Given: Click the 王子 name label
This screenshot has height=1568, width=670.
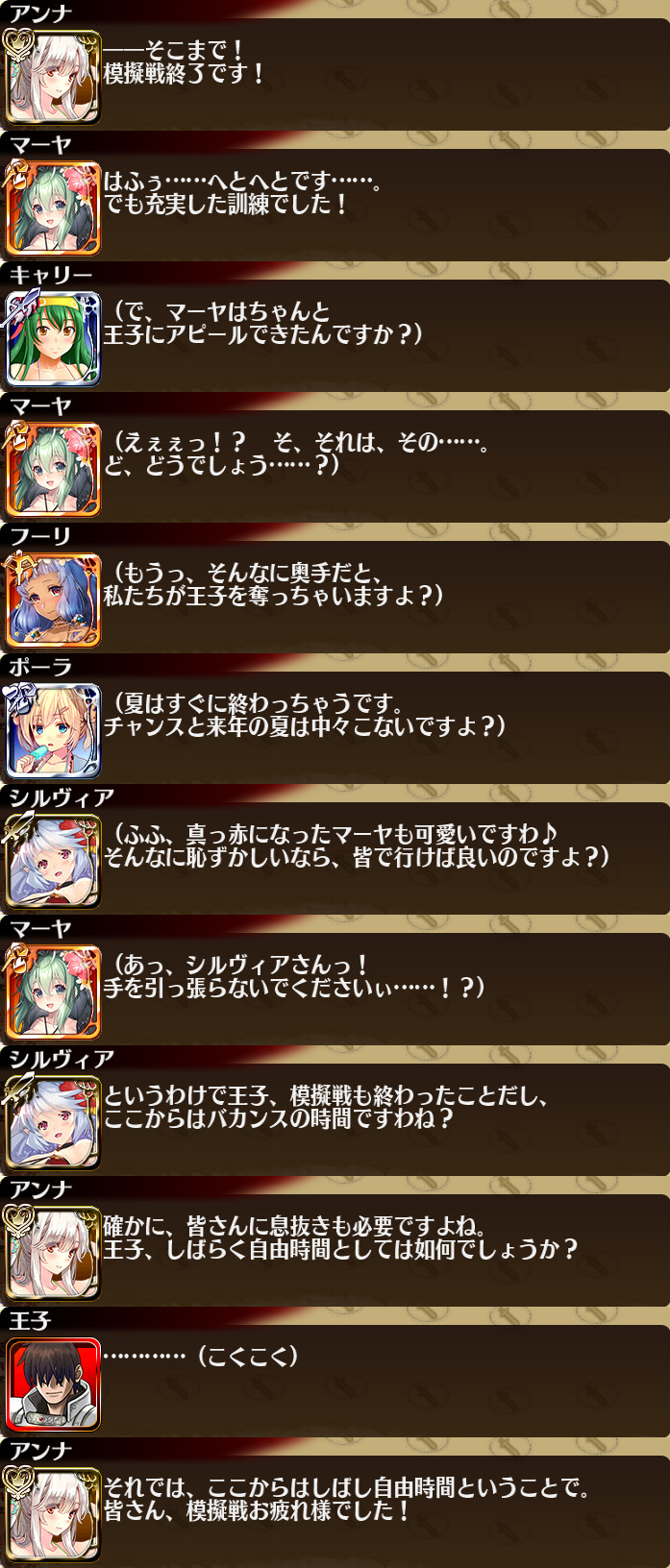Looking at the screenshot, I should pos(30,1321).
